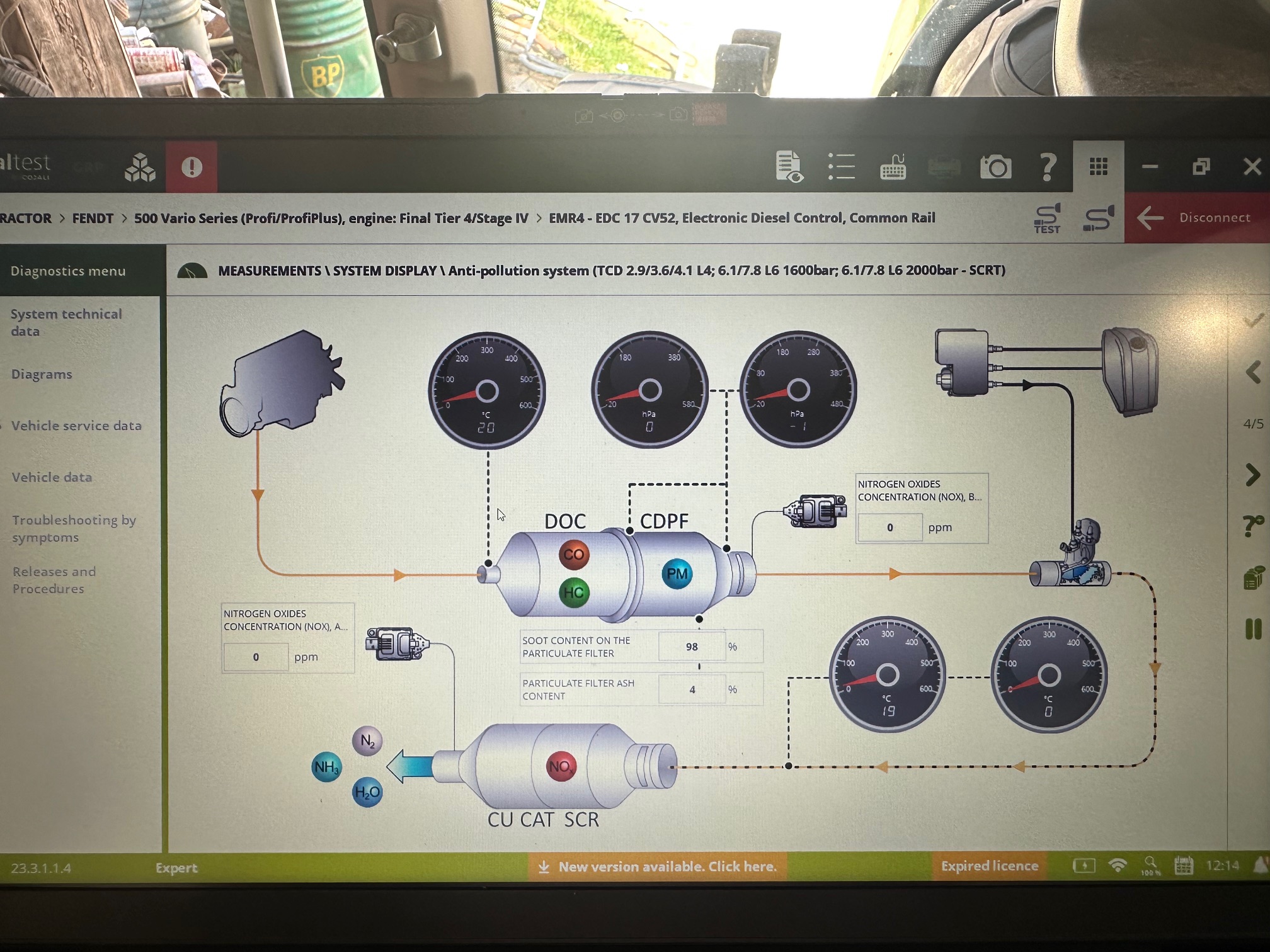This screenshot has width=1270, height=952.
Task: Open Diagrams menu item
Action: coord(42,374)
